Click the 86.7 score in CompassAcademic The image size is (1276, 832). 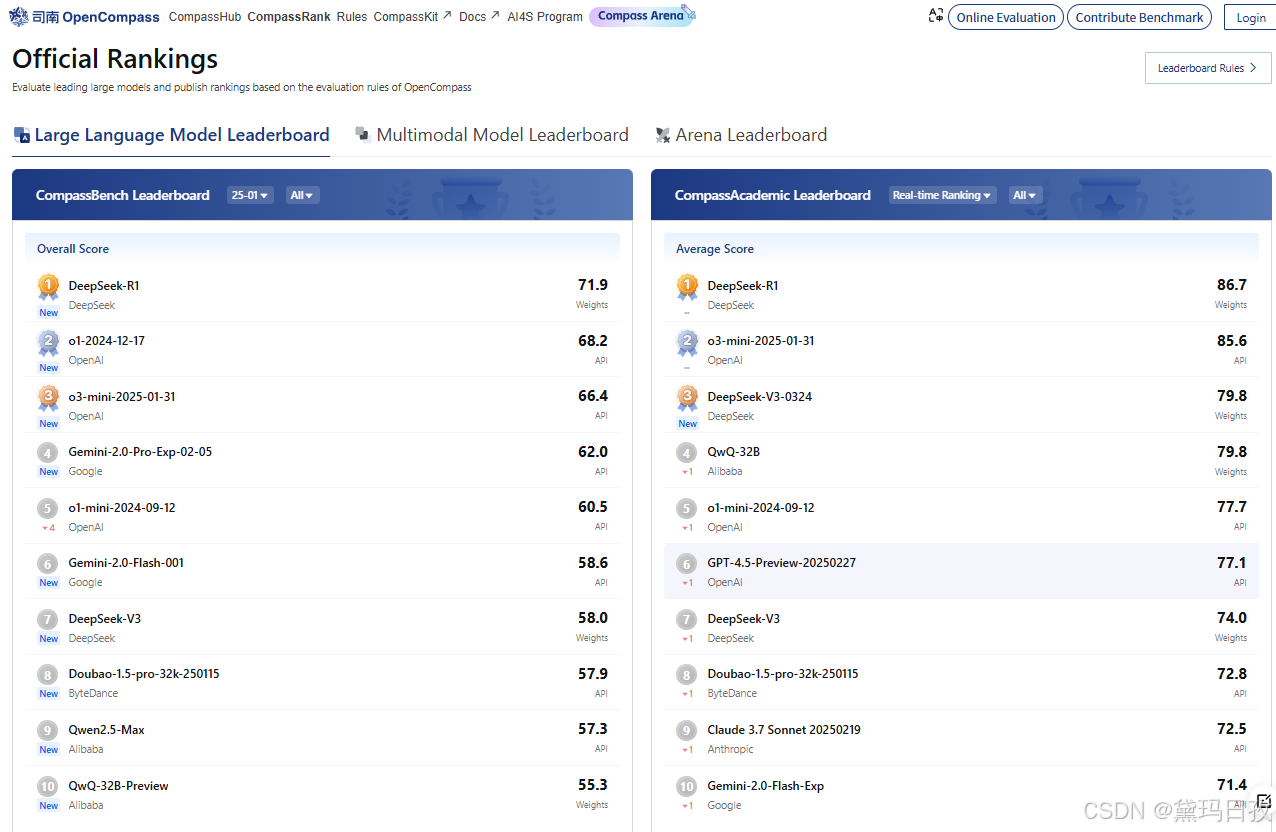1232,285
